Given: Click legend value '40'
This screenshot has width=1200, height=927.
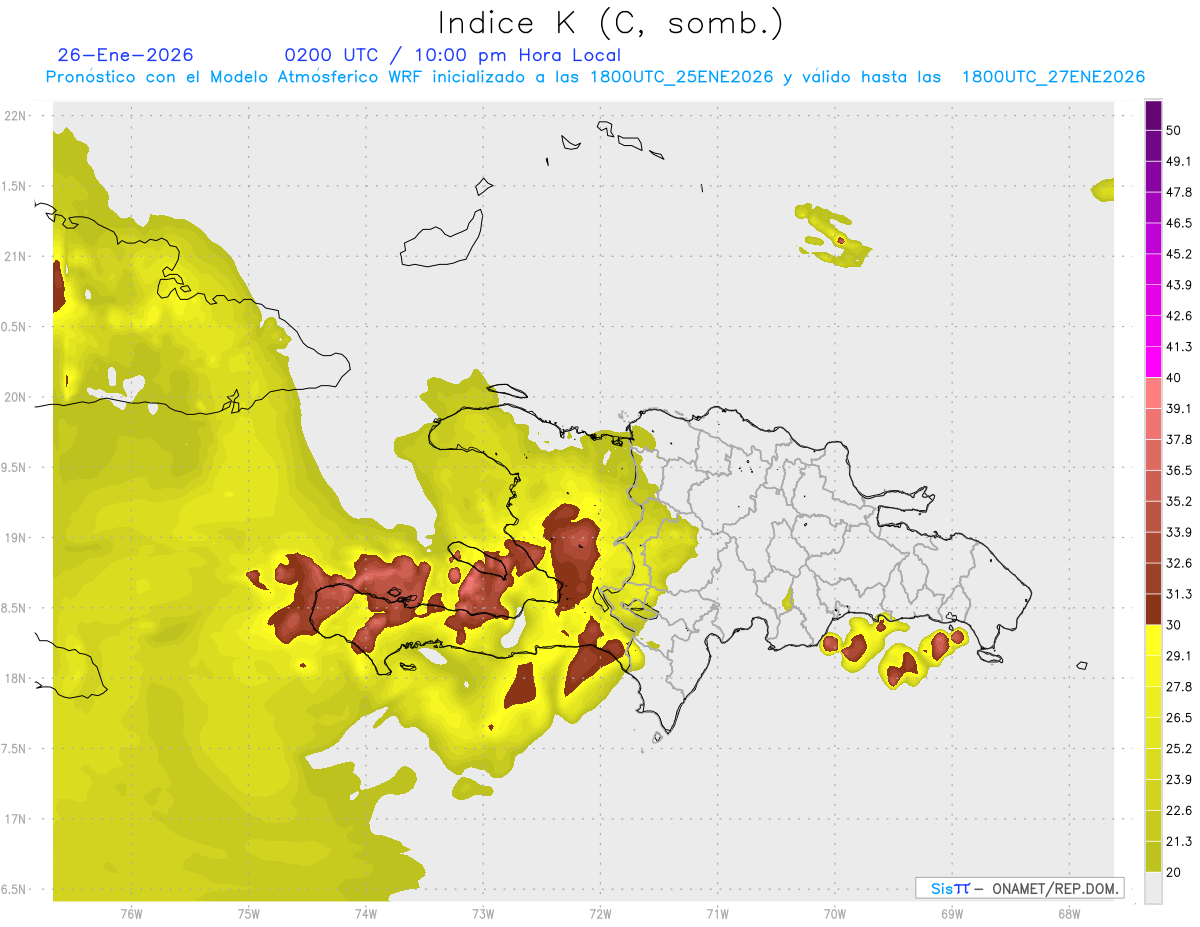Looking at the screenshot, I should (1174, 377).
